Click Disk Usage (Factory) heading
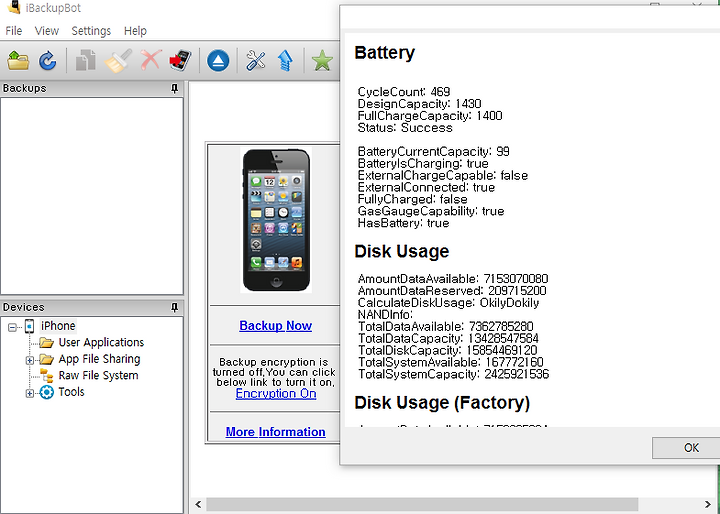The image size is (720, 514). [442, 403]
